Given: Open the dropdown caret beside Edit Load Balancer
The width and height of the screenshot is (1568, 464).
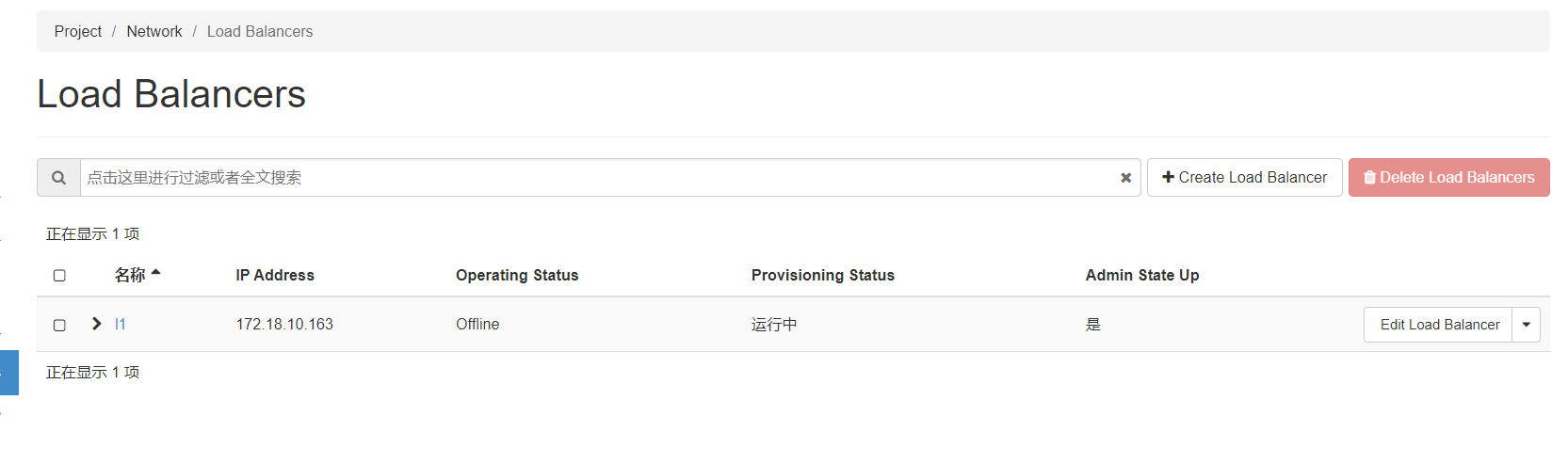Looking at the screenshot, I should point(1526,325).
